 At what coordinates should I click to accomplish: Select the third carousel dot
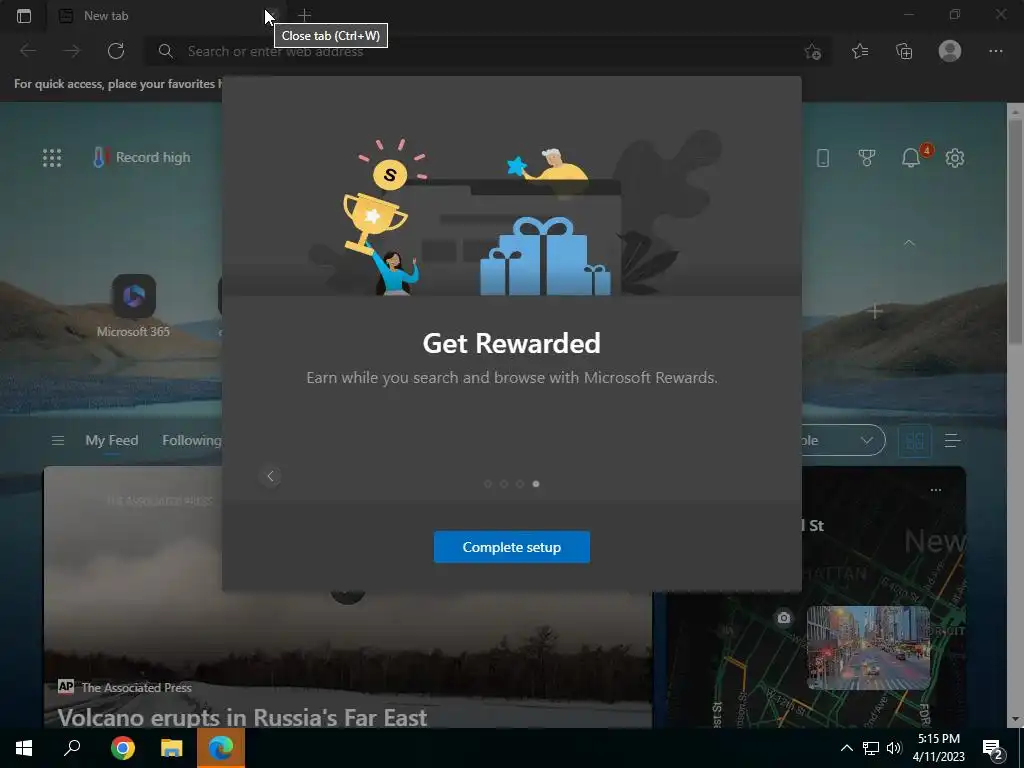(520, 484)
